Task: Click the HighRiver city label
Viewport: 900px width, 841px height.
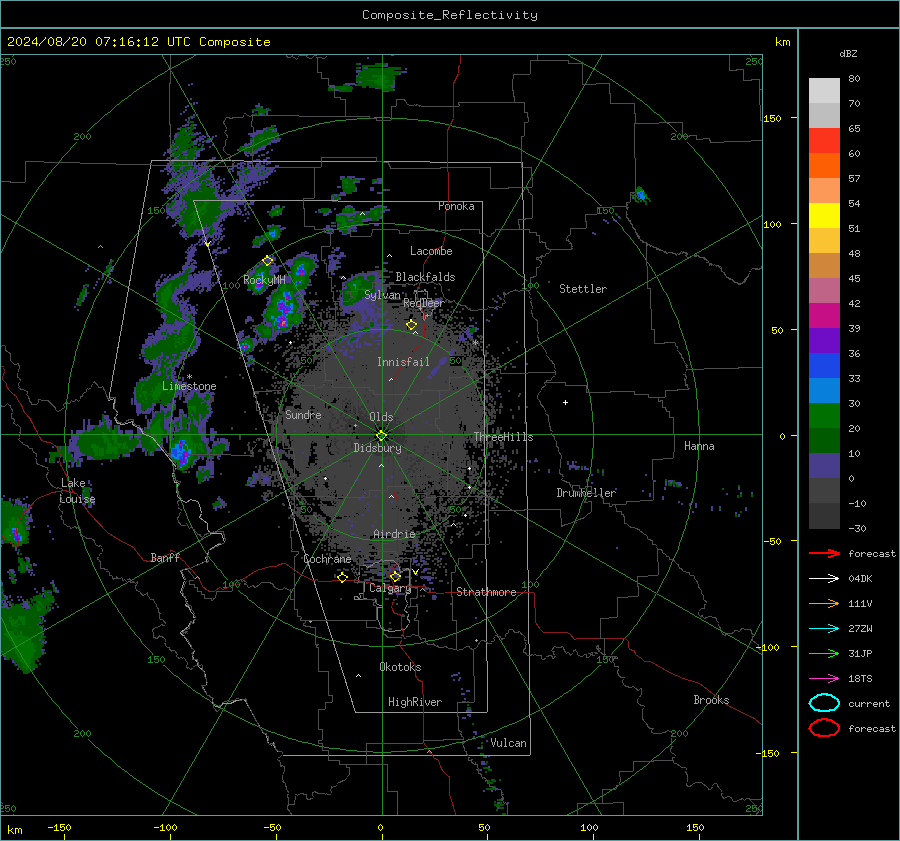Action: (x=414, y=702)
